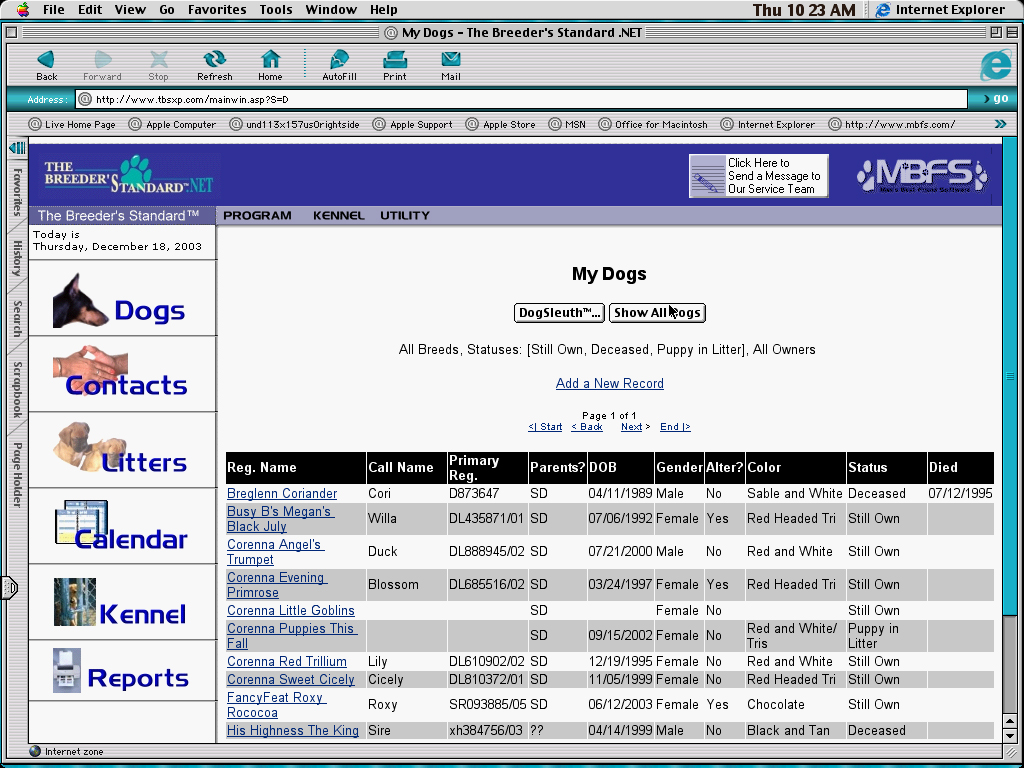
Task: Collapse the Explorer bar side panel arrow
Action: [17, 148]
